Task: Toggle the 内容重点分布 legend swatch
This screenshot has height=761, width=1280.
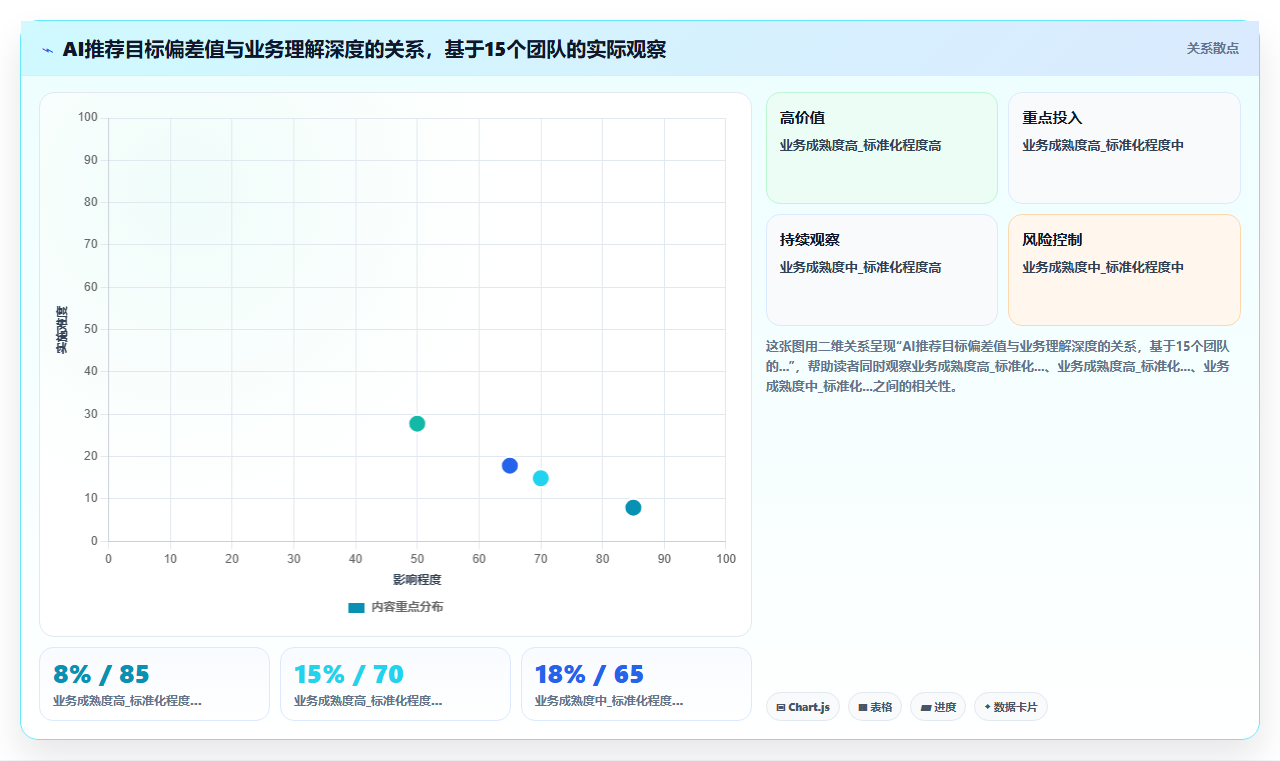Action: 356,607
